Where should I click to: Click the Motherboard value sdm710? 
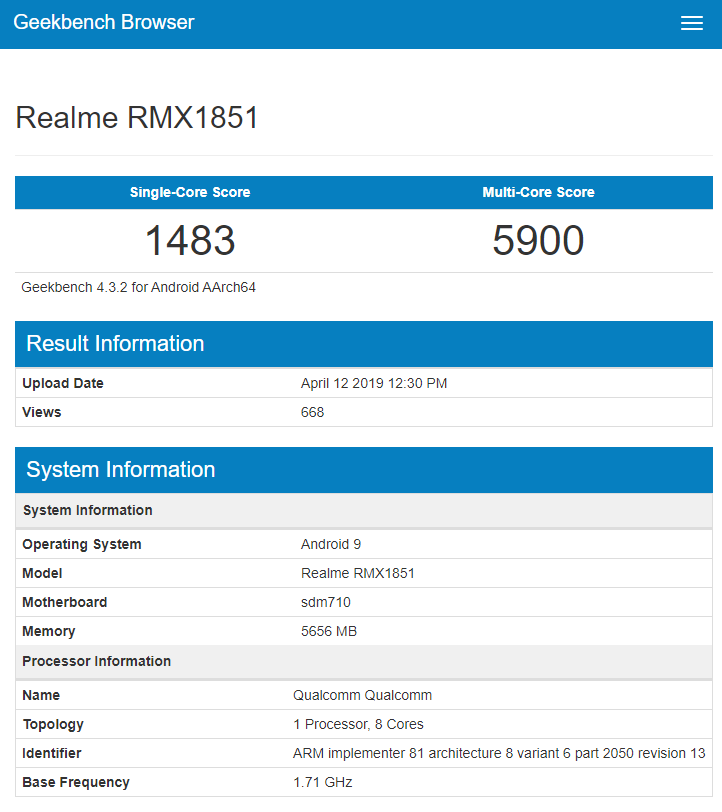point(325,602)
